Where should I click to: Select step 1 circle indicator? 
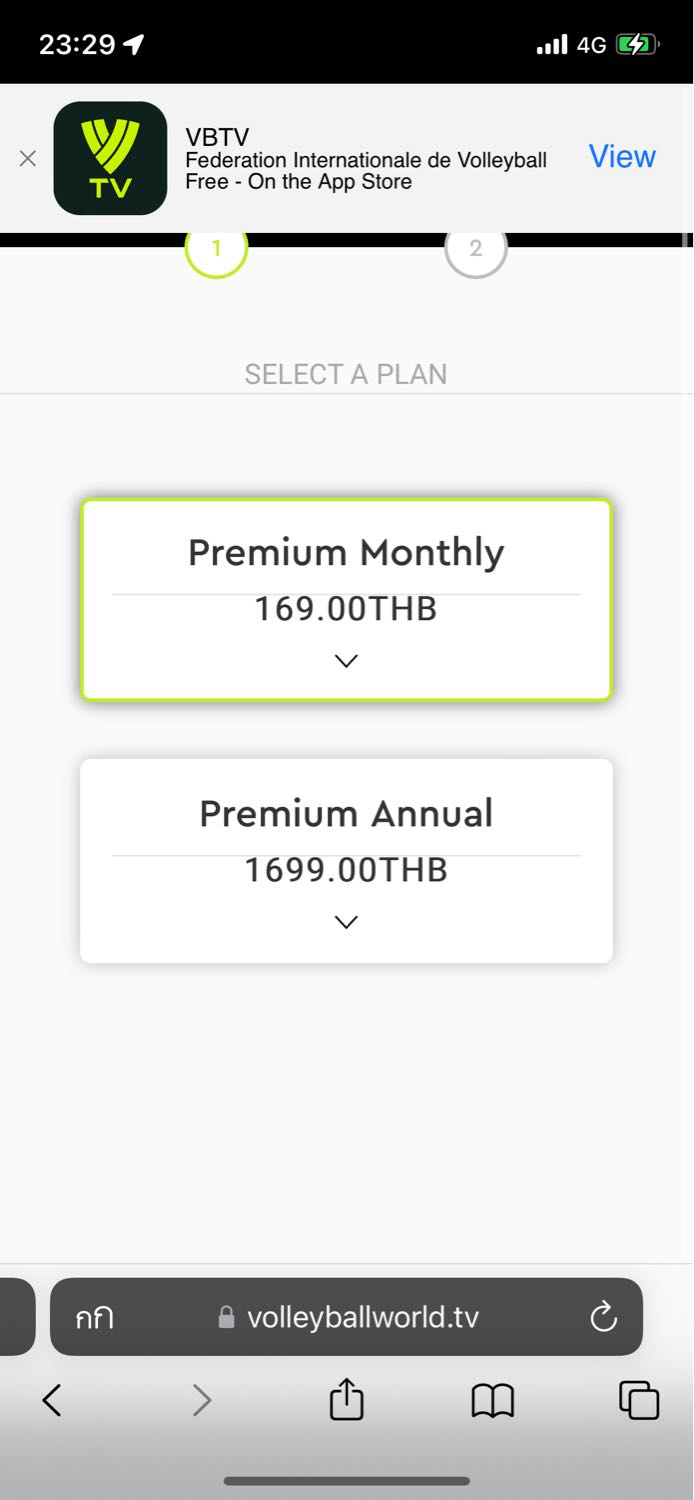(x=216, y=248)
